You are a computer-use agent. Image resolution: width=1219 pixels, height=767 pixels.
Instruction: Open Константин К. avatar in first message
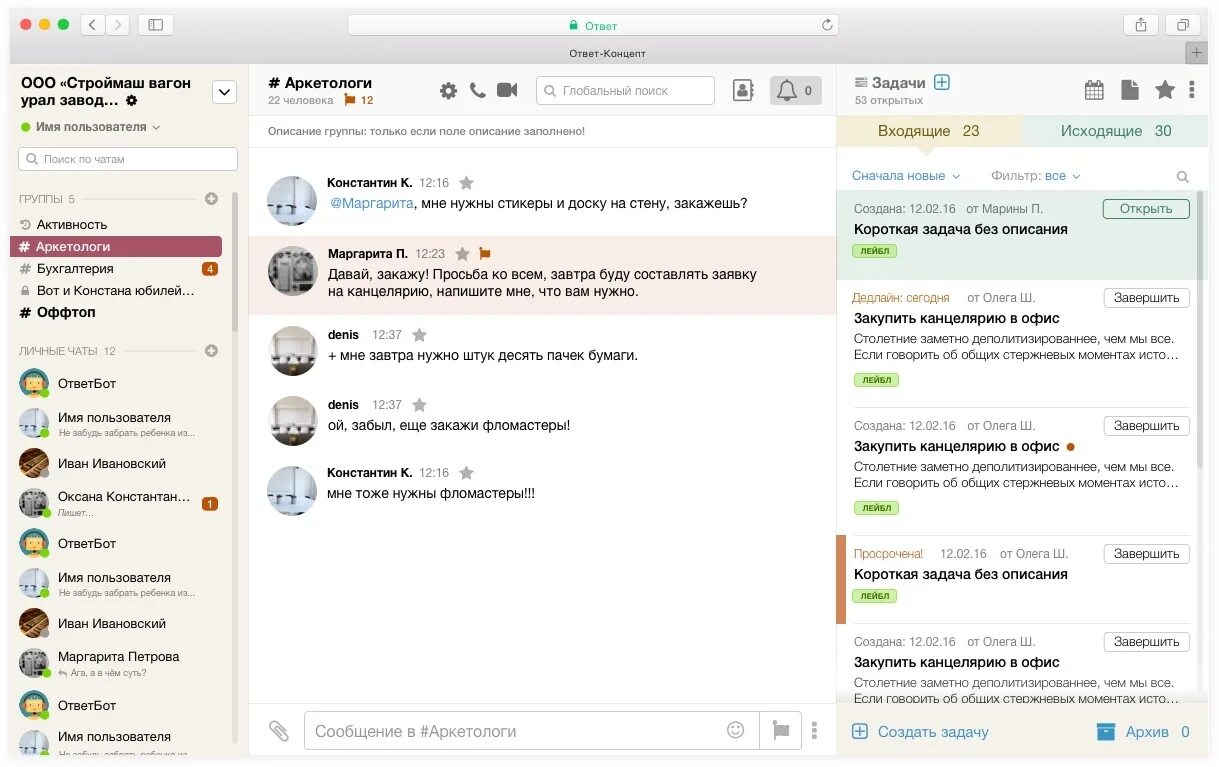pos(292,201)
